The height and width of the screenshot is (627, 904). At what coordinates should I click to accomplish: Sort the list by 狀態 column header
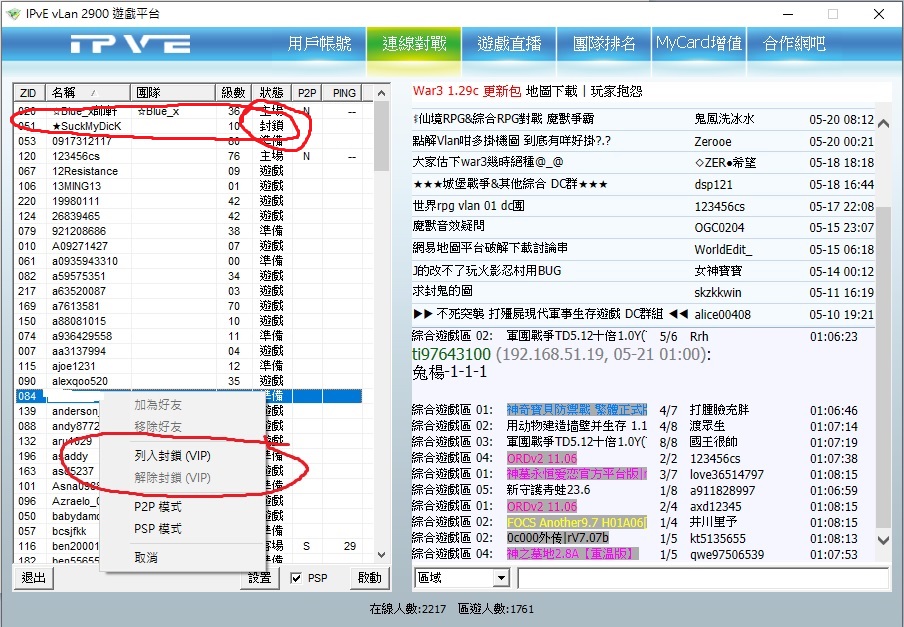coord(272,93)
